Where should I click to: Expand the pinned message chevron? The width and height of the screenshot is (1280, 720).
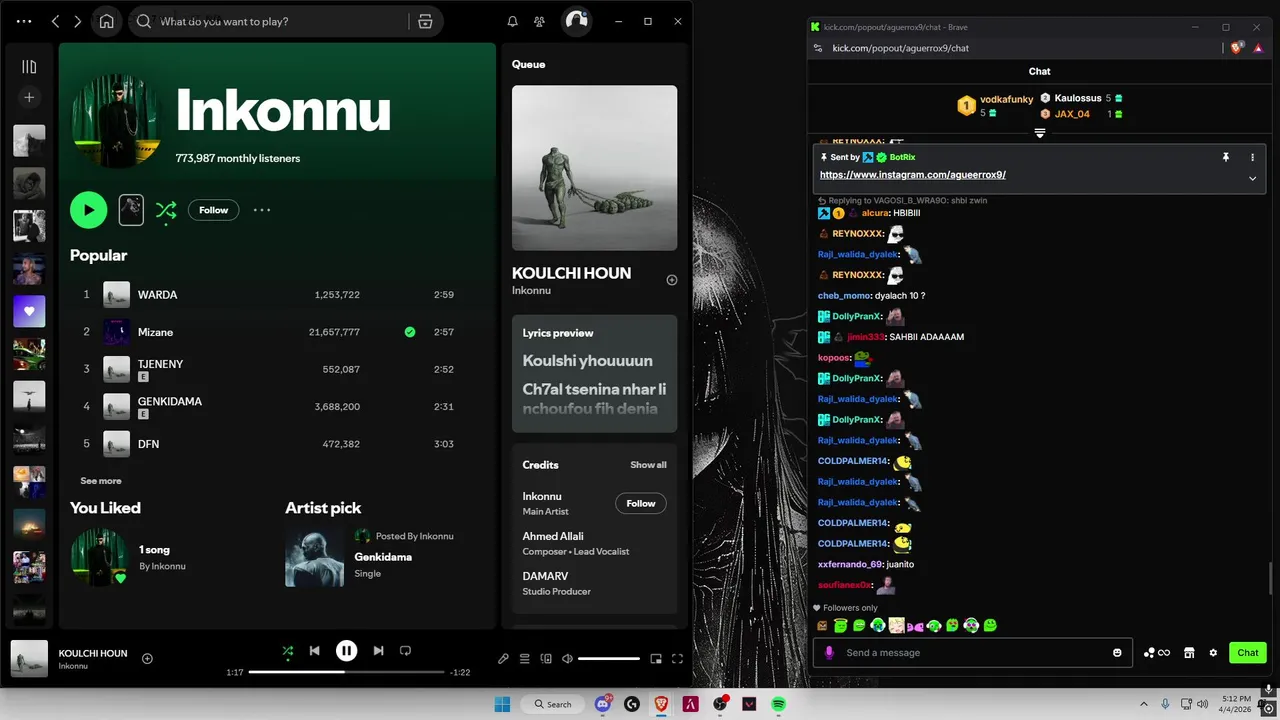coord(1252,178)
